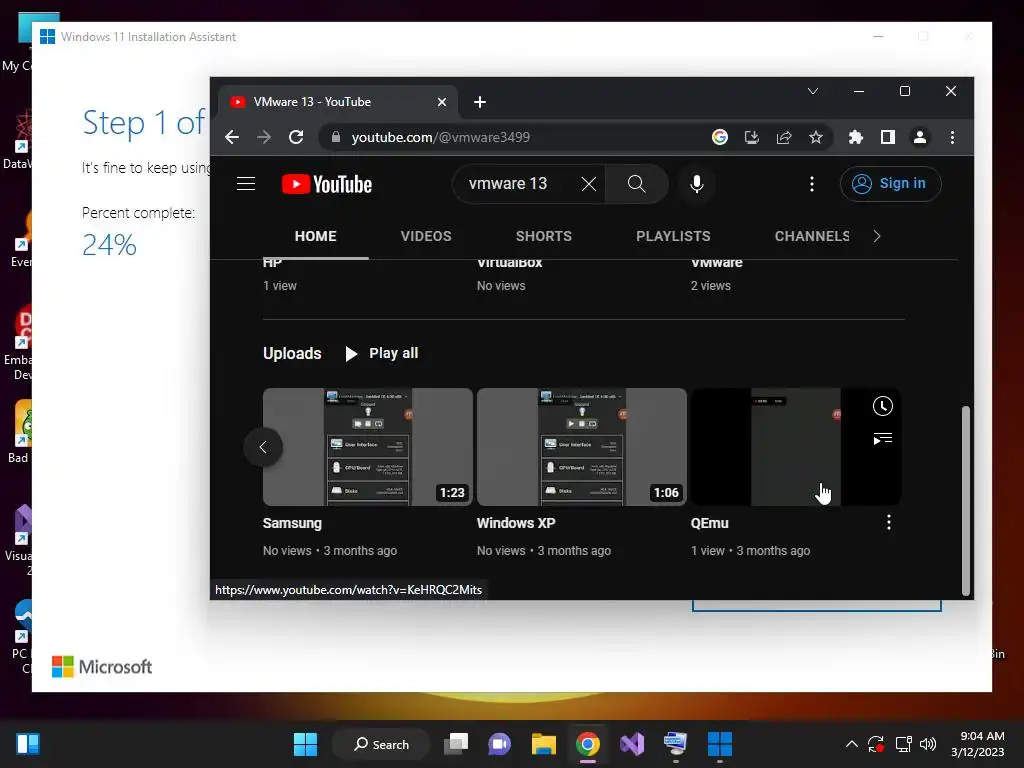Open Visual Studio from taskbar
This screenshot has width=1024, height=768.
pyautogui.click(x=632, y=744)
